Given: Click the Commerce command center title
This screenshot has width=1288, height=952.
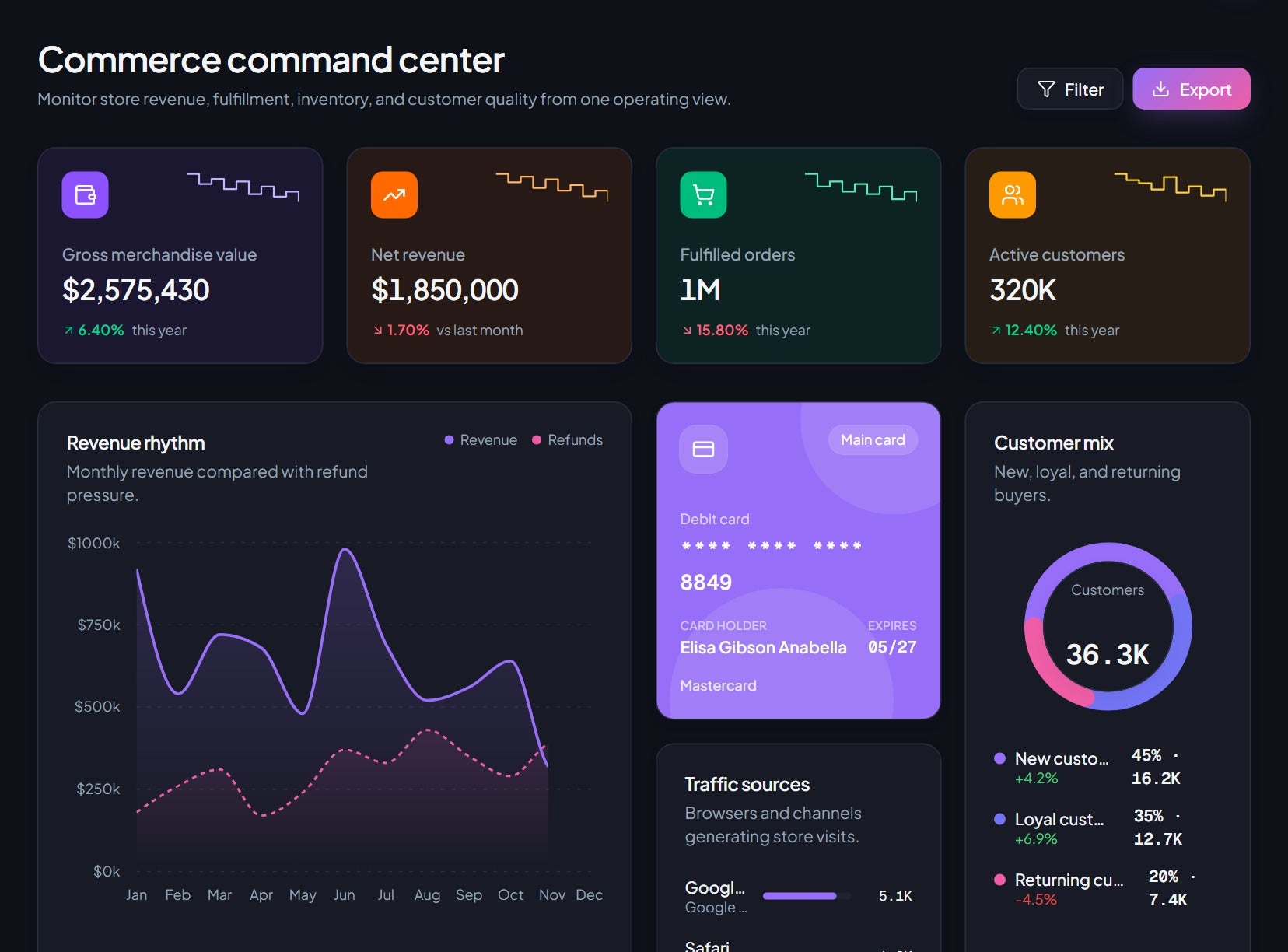Looking at the screenshot, I should coord(271,60).
